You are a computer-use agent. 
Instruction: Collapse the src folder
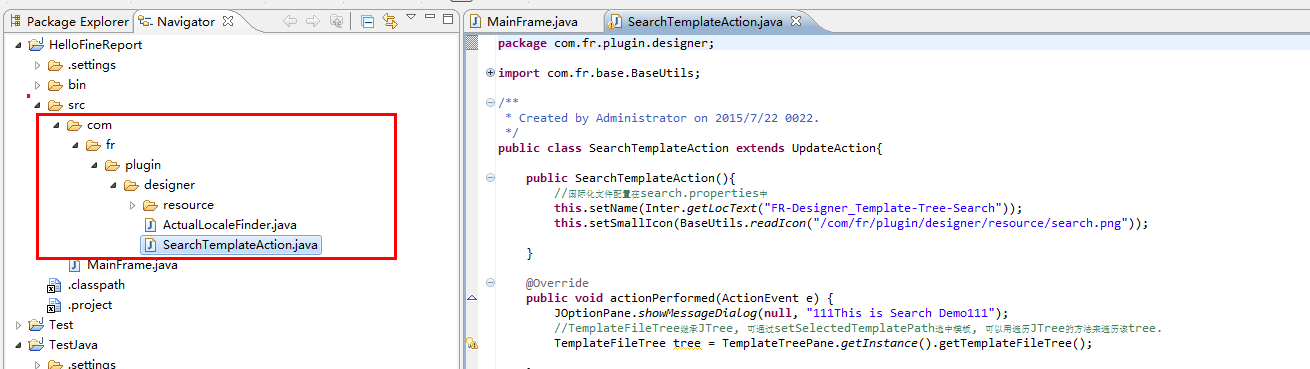point(38,105)
